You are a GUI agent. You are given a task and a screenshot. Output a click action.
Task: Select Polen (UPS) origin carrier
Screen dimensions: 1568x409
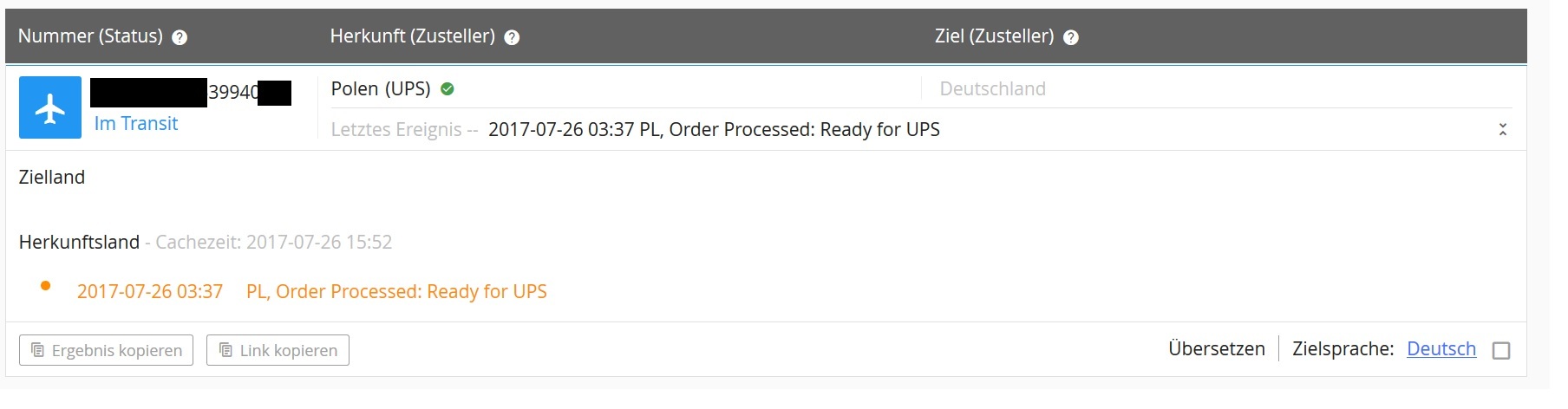point(381,88)
